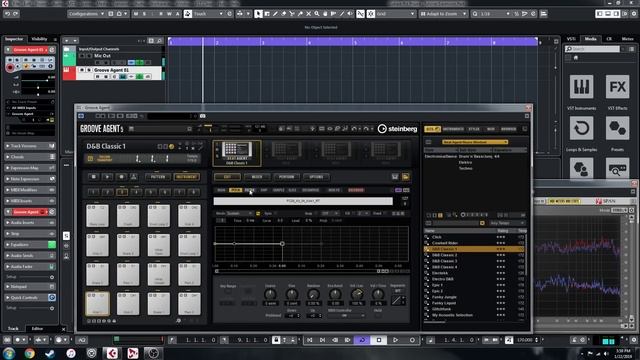Open the VST Effects FX tile

617,87
